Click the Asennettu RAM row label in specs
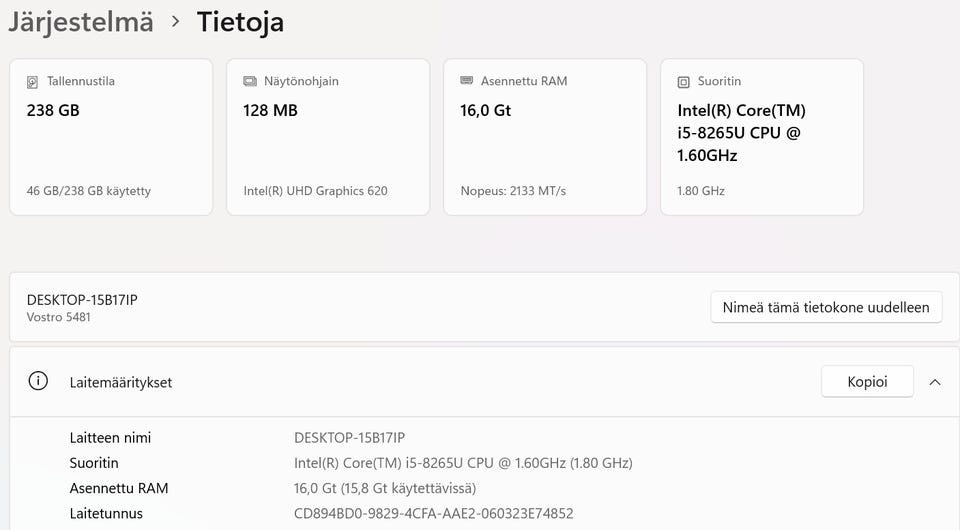This screenshot has height=530, width=960. click(119, 488)
